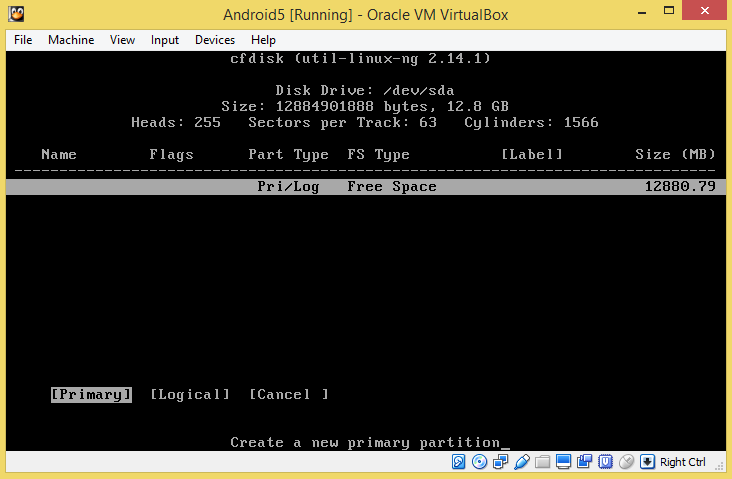Viewport: 732px width, 479px height.
Task: Select the [Cancel] option in cfdisk
Action: click(x=289, y=394)
